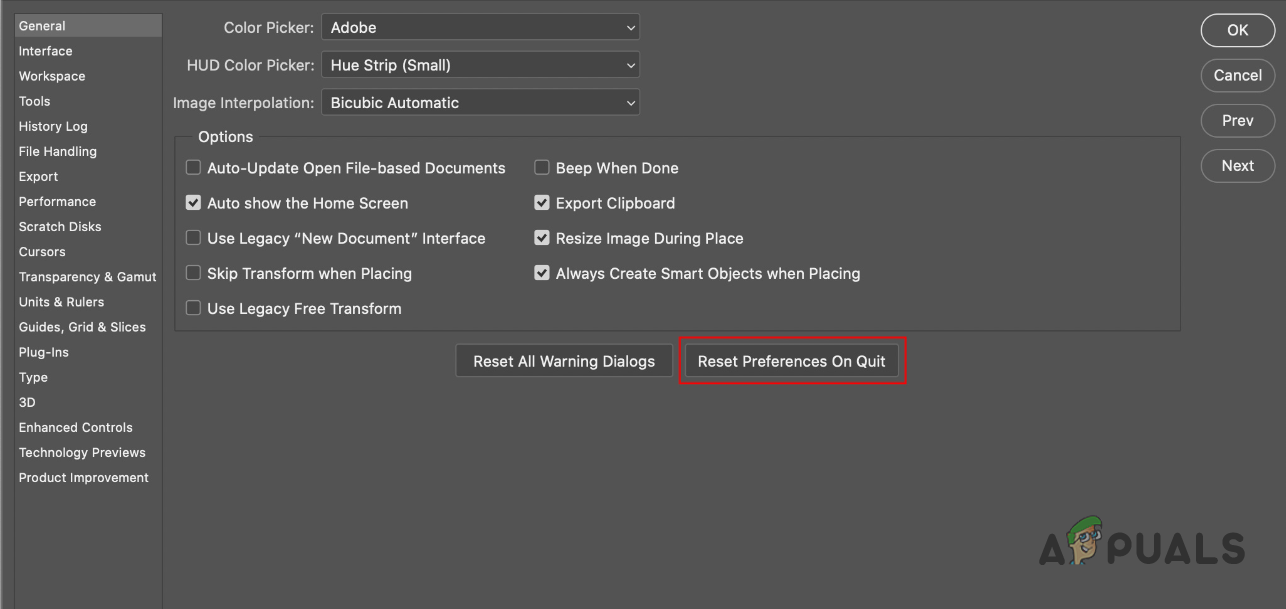Viewport: 1286px width, 609px height.
Task: Disable Always Create Smart Objects when Placing
Action: pos(542,273)
